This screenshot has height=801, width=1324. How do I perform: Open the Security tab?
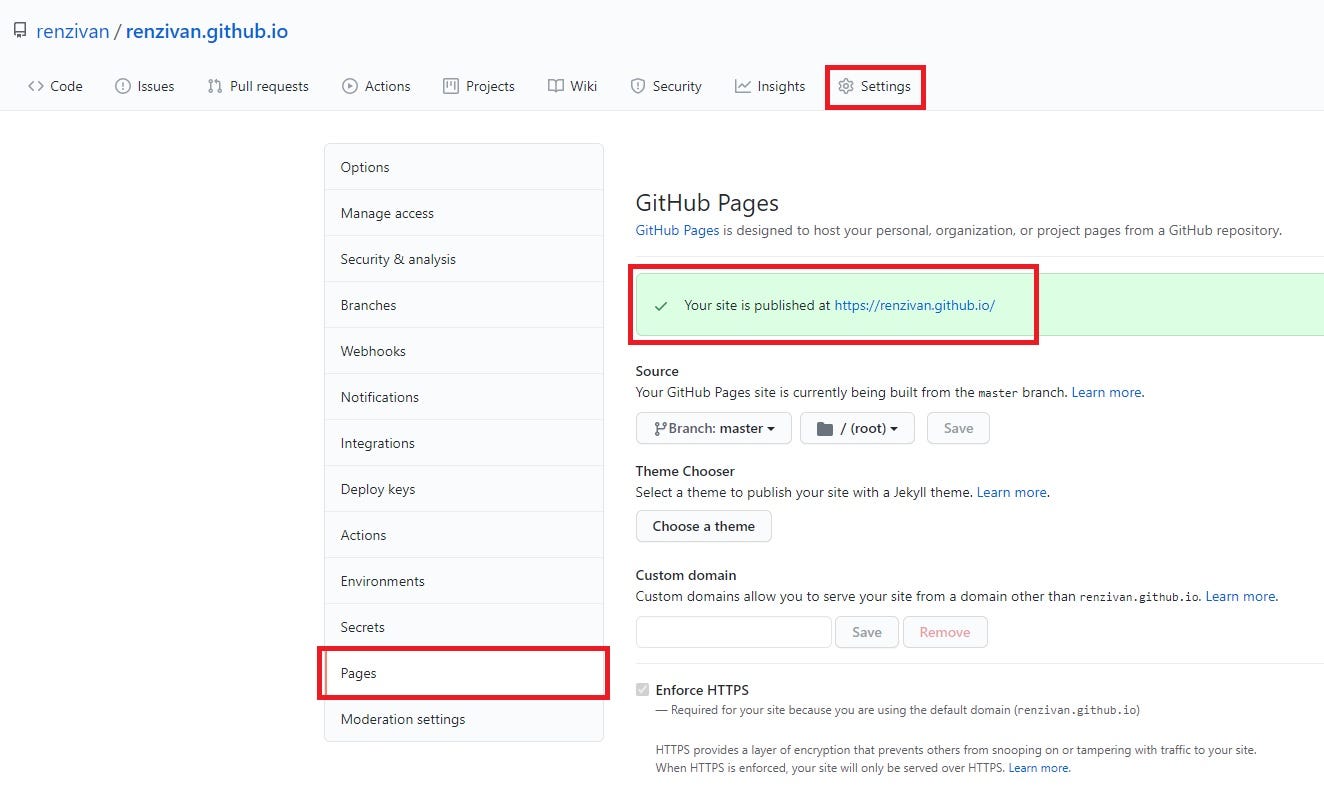pyautogui.click(x=666, y=86)
